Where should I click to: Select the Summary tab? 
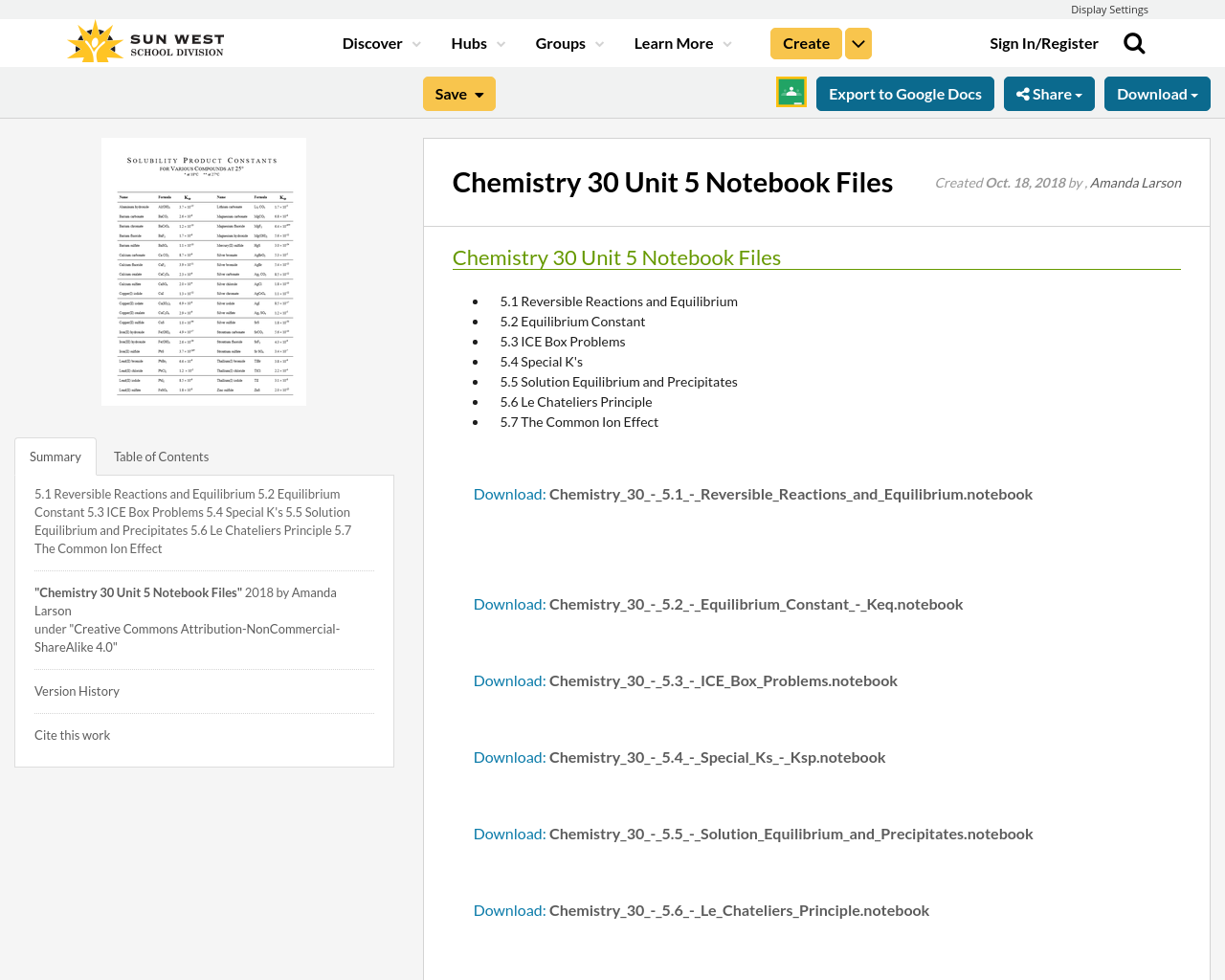(x=56, y=457)
